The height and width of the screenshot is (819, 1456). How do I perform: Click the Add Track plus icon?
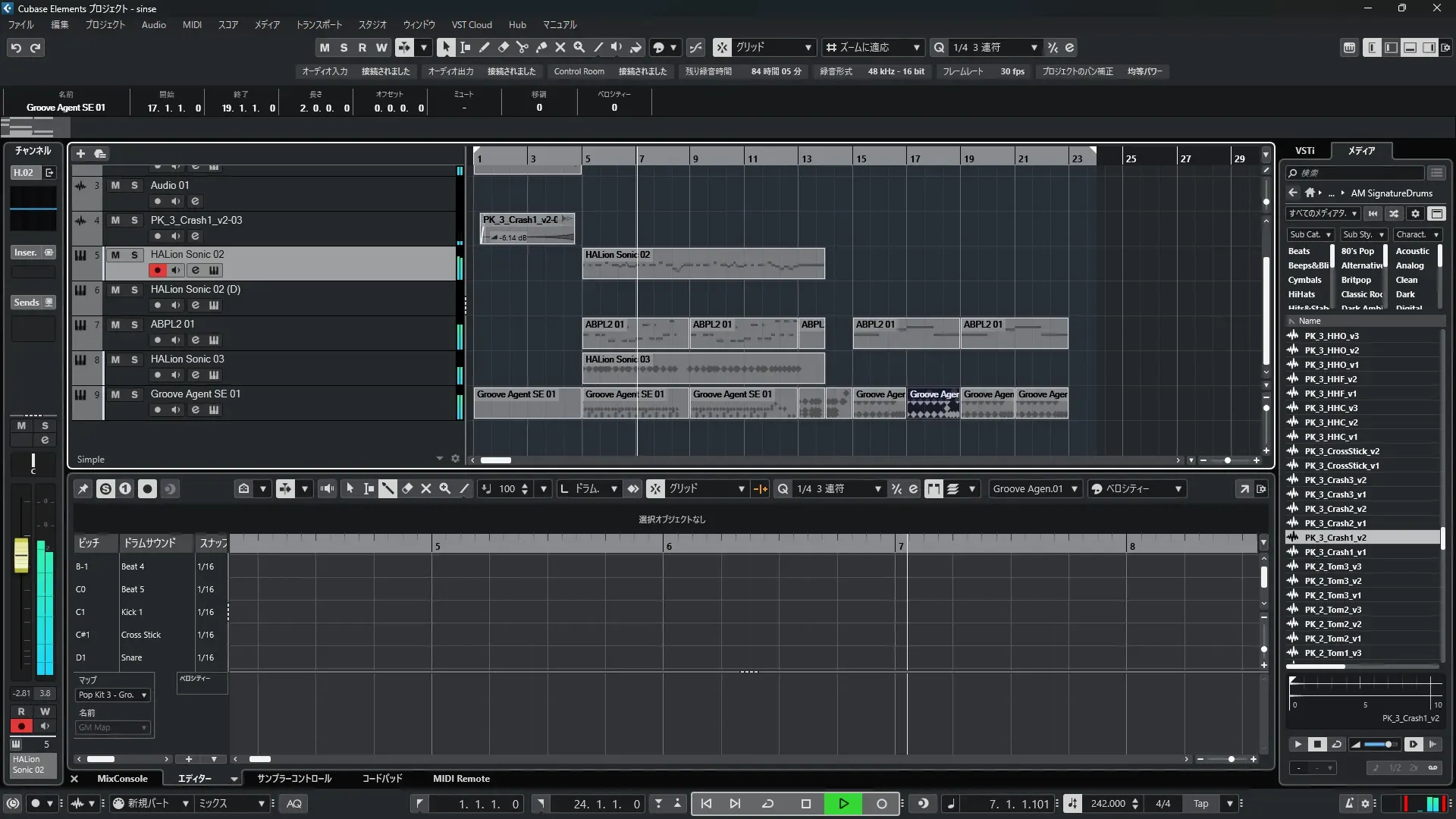[80, 153]
